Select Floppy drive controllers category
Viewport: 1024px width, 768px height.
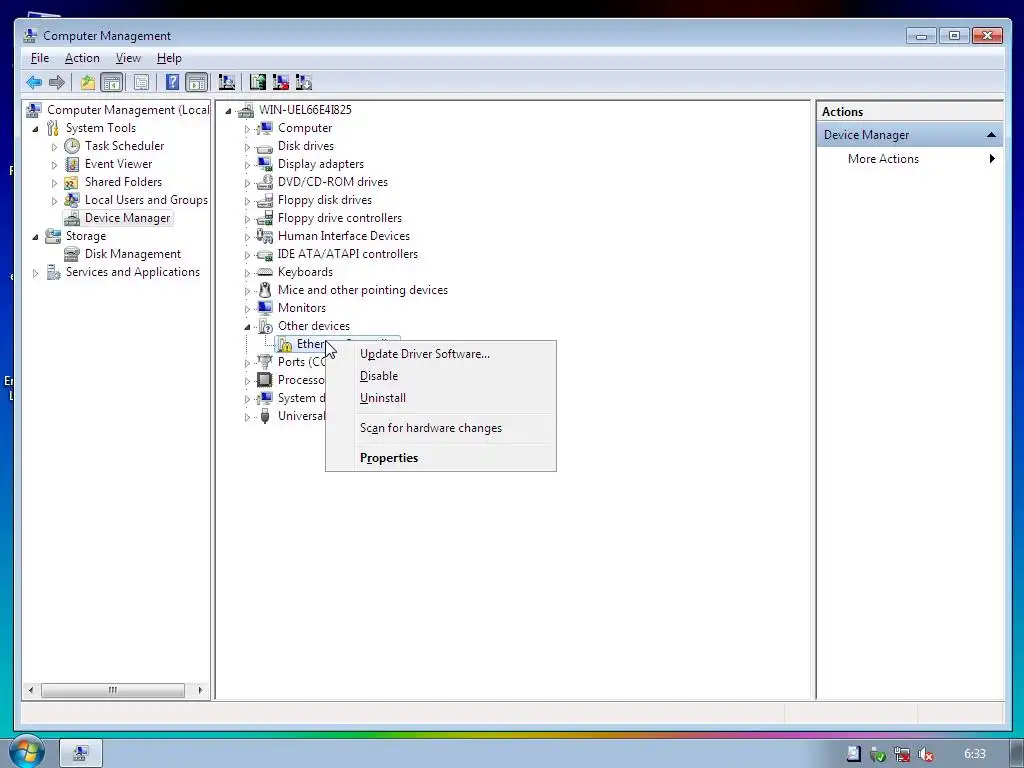pyautogui.click(x=340, y=217)
